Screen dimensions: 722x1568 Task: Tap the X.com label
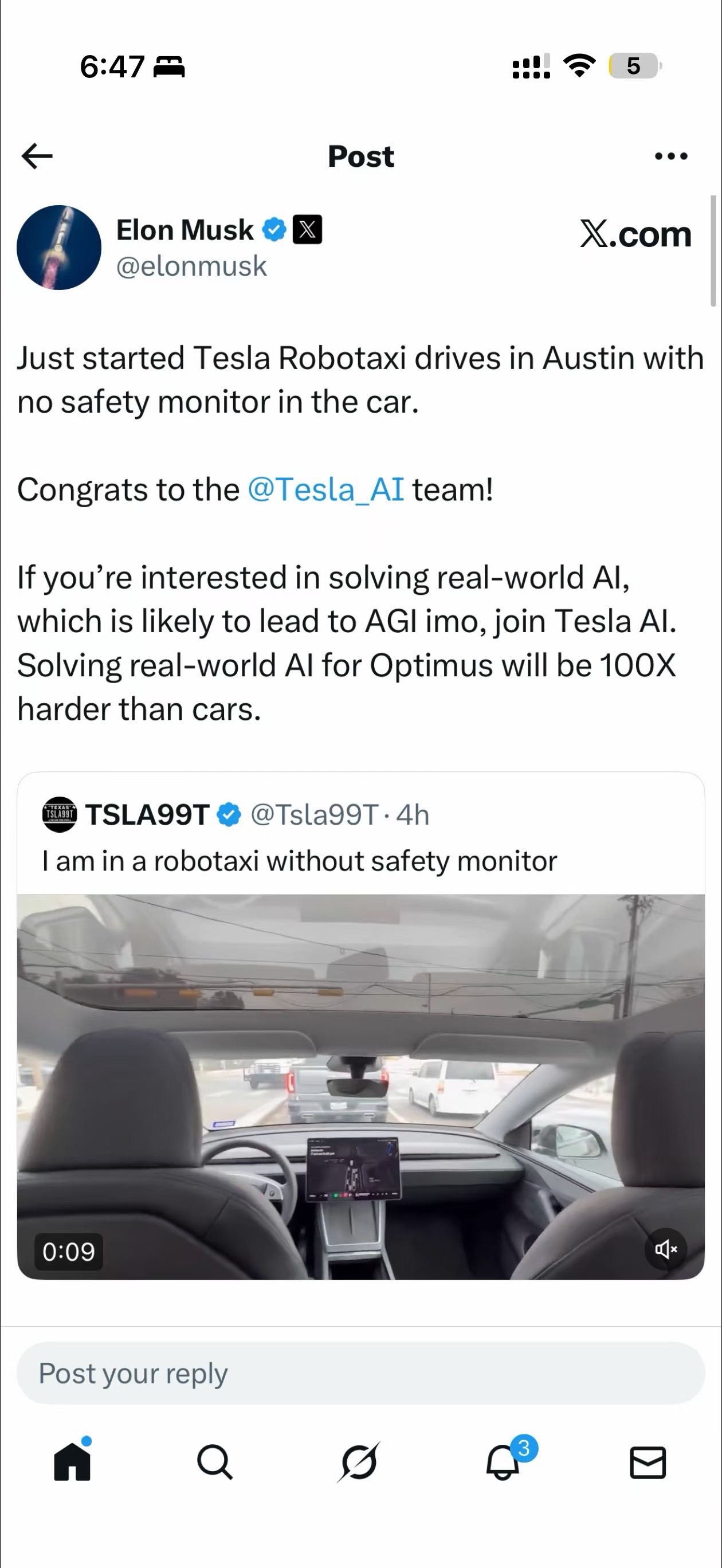(x=635, y=234)
